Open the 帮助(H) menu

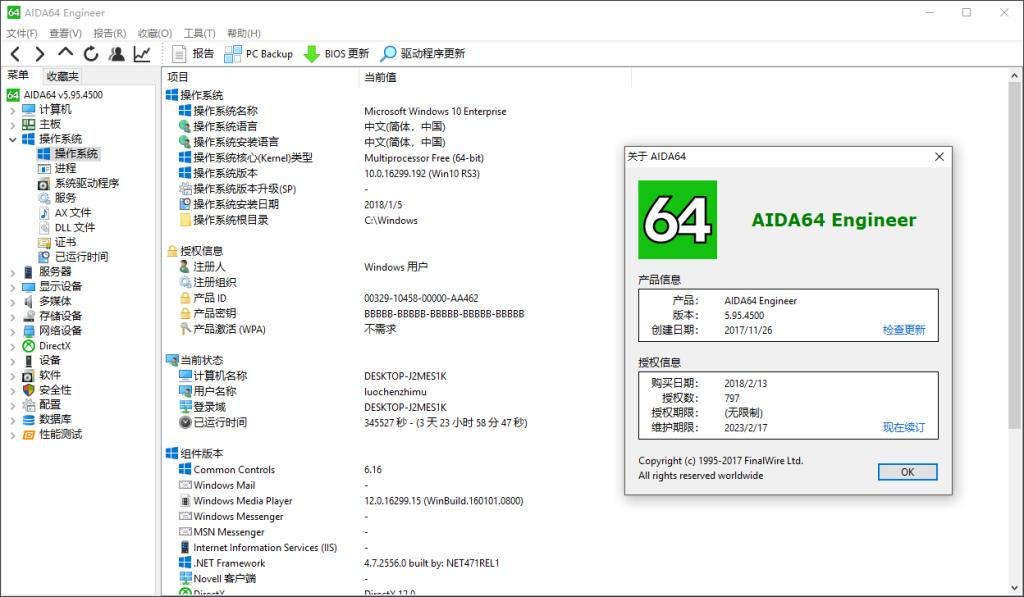[244, 33]
